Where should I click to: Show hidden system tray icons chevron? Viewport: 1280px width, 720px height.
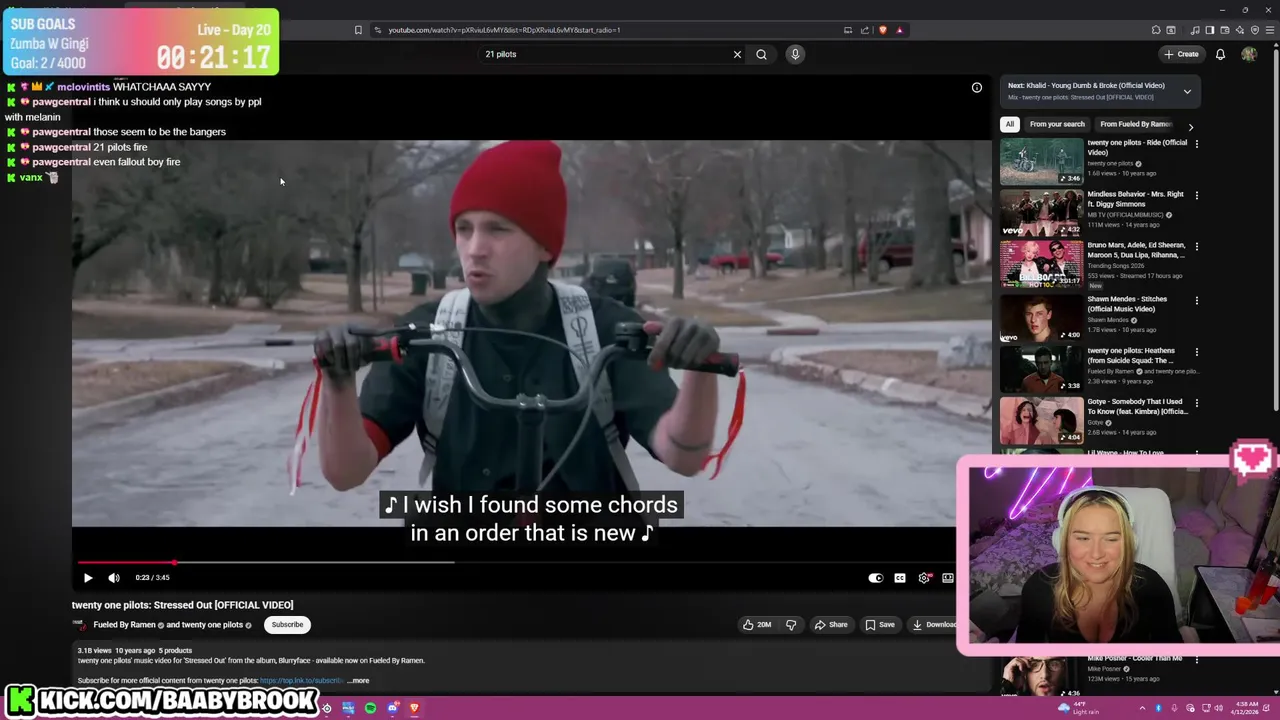[1142, 708]
